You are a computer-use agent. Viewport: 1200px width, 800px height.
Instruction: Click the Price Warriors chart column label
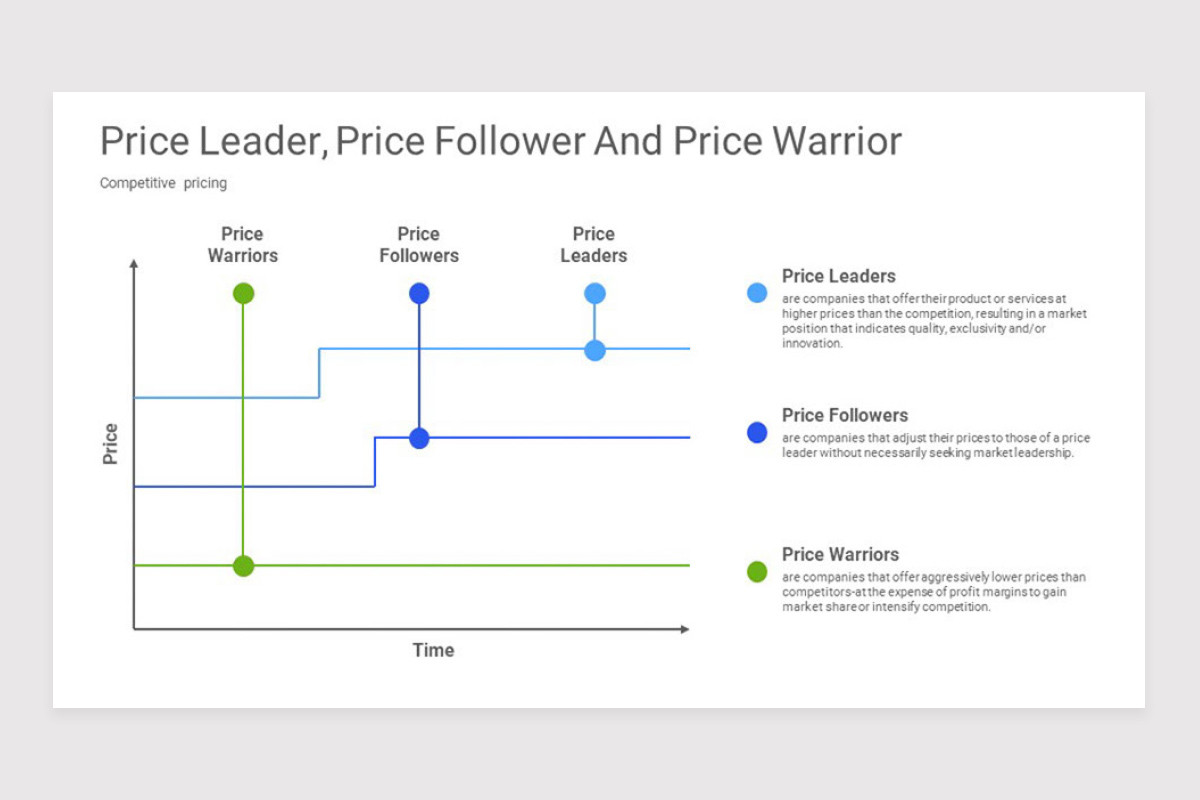pos(243,245)
